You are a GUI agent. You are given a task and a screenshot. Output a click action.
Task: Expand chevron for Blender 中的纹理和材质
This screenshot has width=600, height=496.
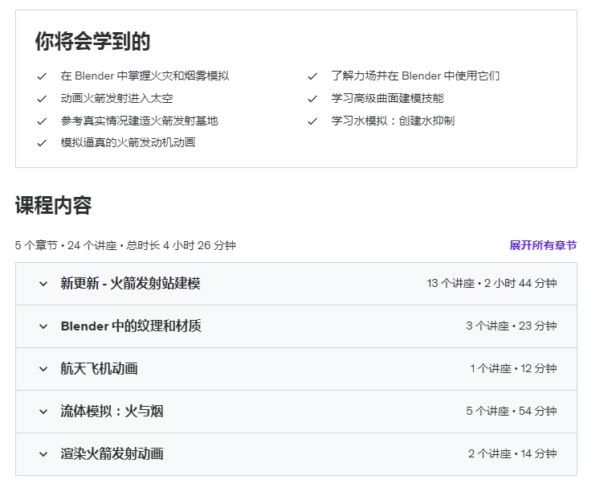43,326
